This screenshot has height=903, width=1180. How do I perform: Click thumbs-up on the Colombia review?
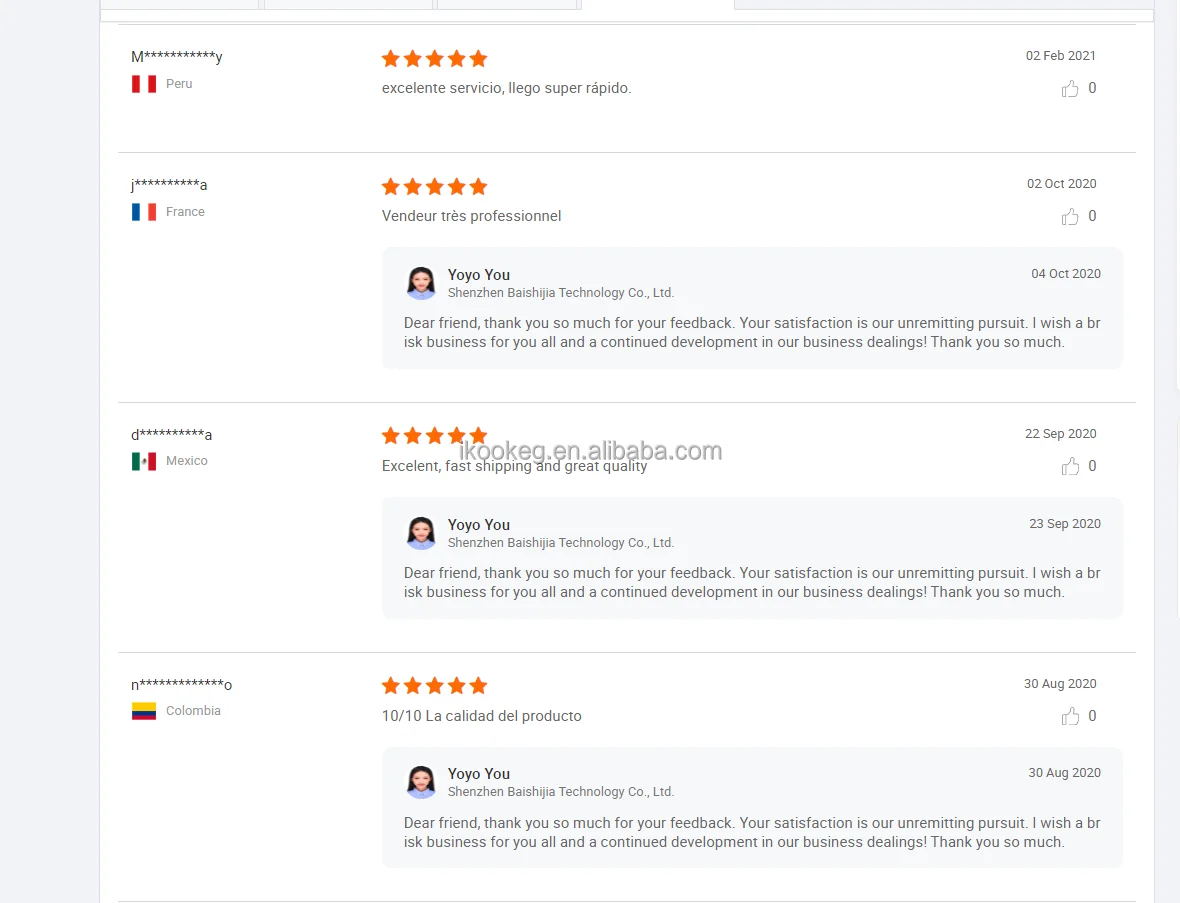click(1069, 717)
